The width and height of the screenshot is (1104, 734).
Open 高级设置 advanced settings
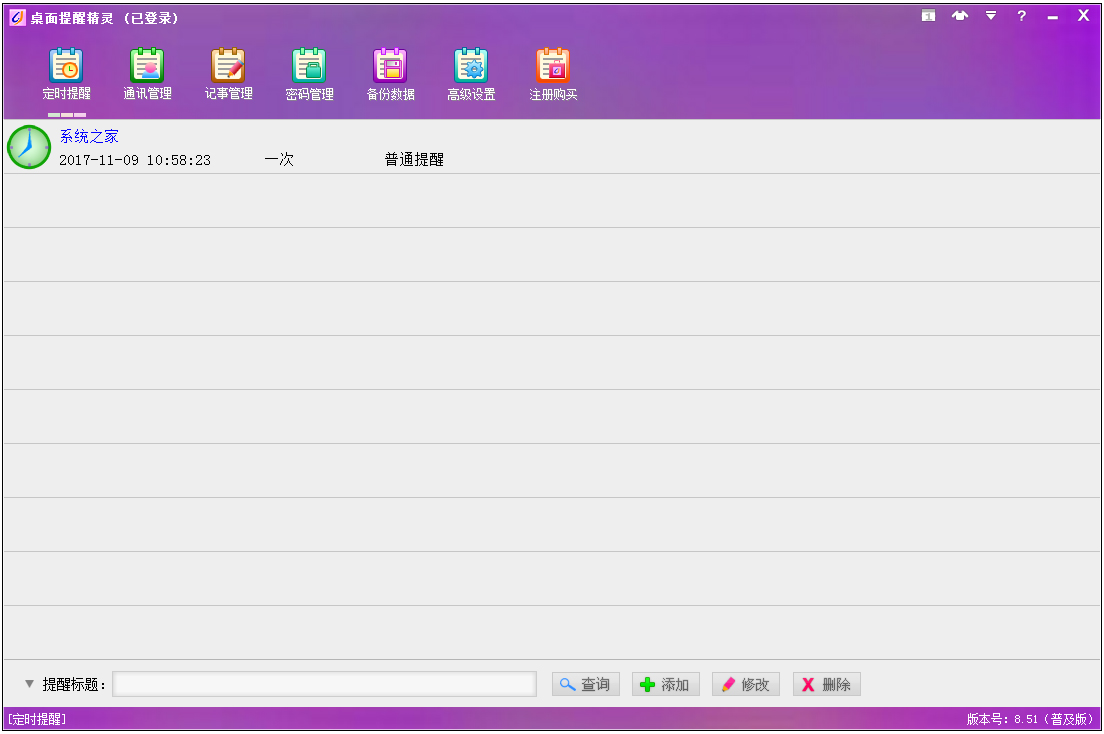point(471,75)
